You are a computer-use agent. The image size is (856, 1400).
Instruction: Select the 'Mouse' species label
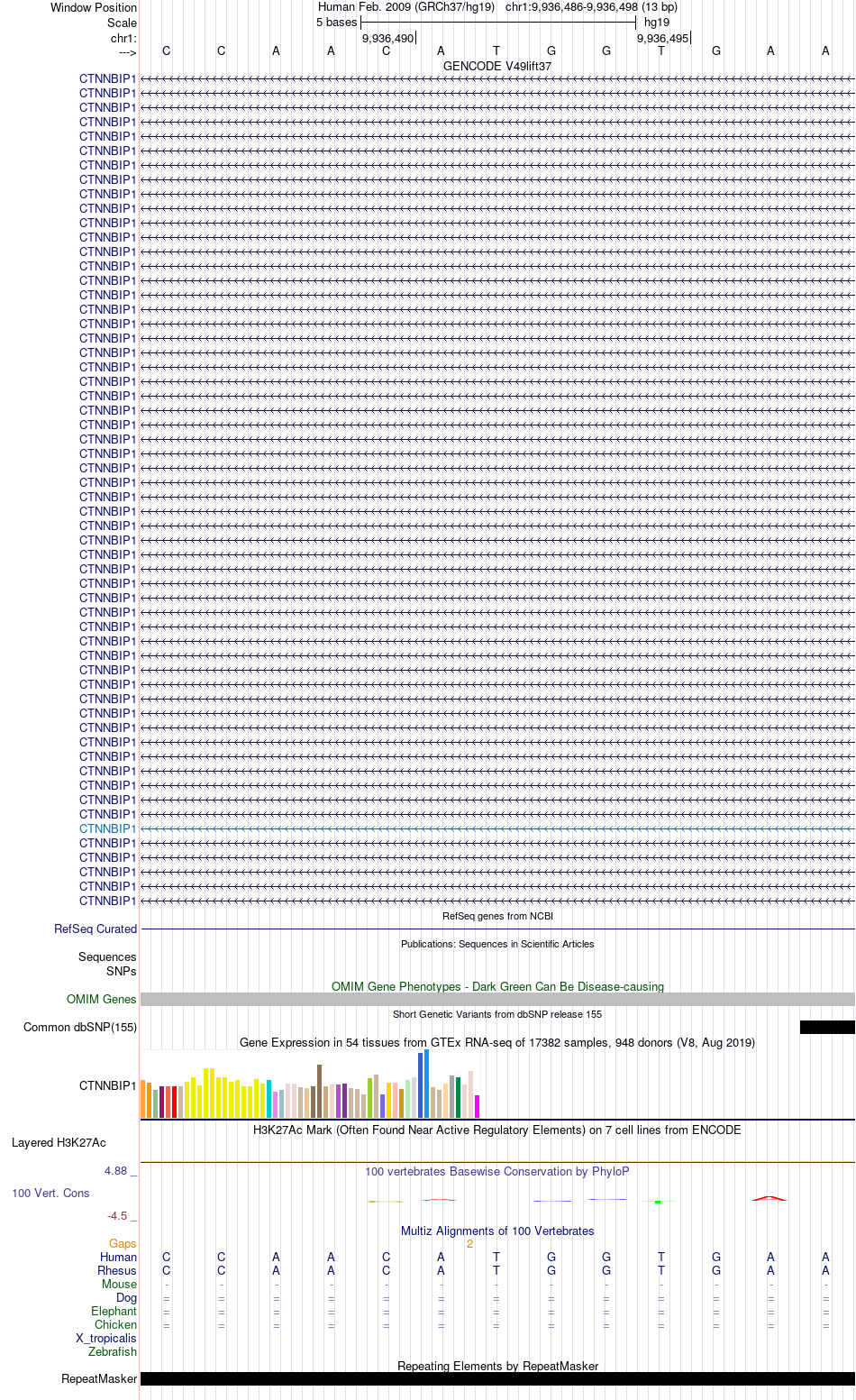coord(120,1284)
